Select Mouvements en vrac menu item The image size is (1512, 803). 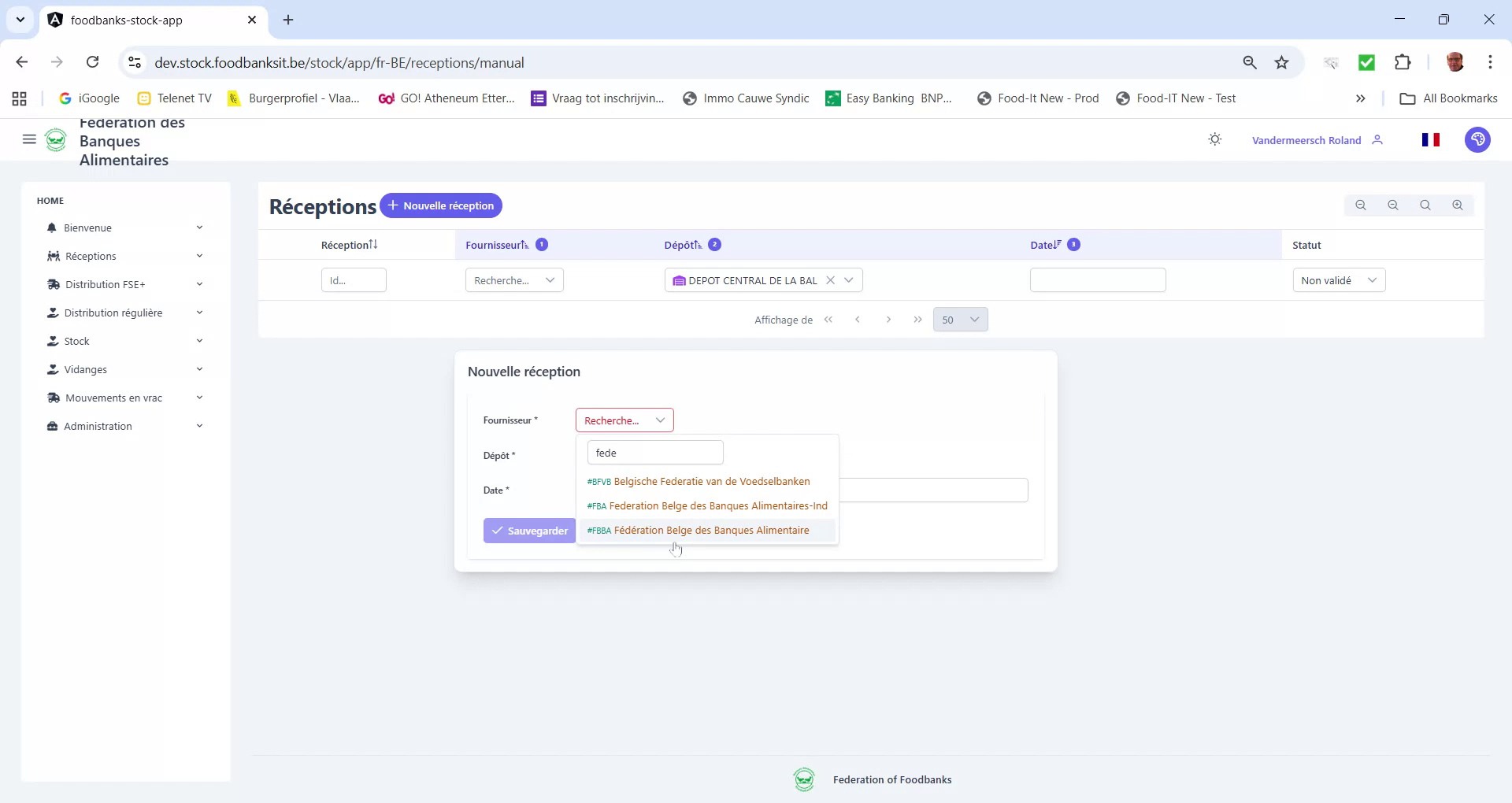pyautogui.click(x=113, y=398)
